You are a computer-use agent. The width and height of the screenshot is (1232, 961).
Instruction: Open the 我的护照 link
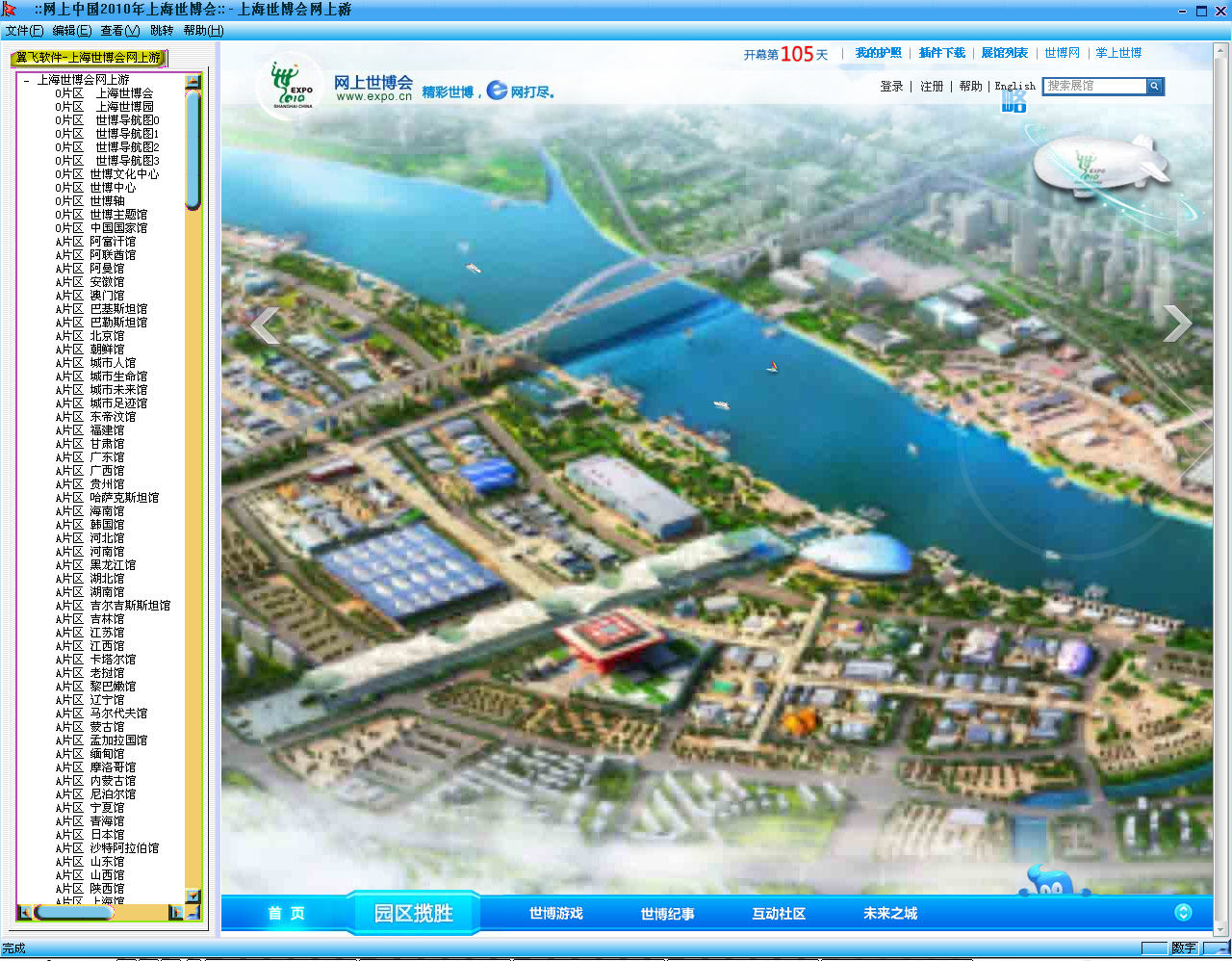click(879, 53)
